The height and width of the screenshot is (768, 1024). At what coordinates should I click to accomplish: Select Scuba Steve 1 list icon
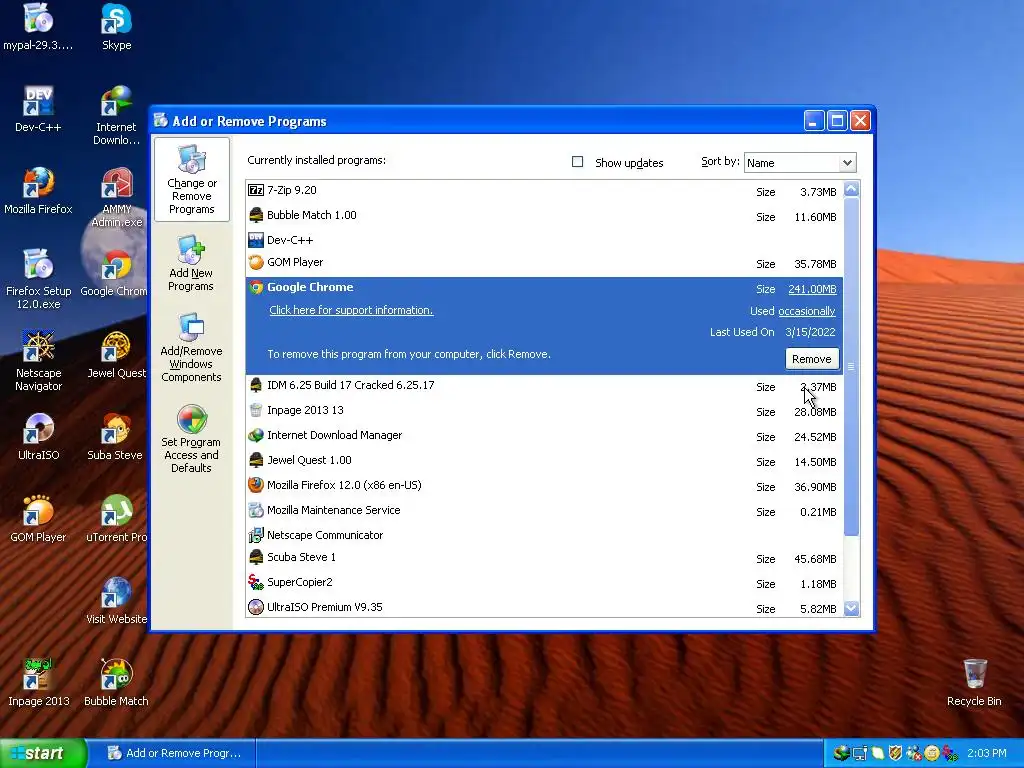pyautogui.click(x=256, y=557)
